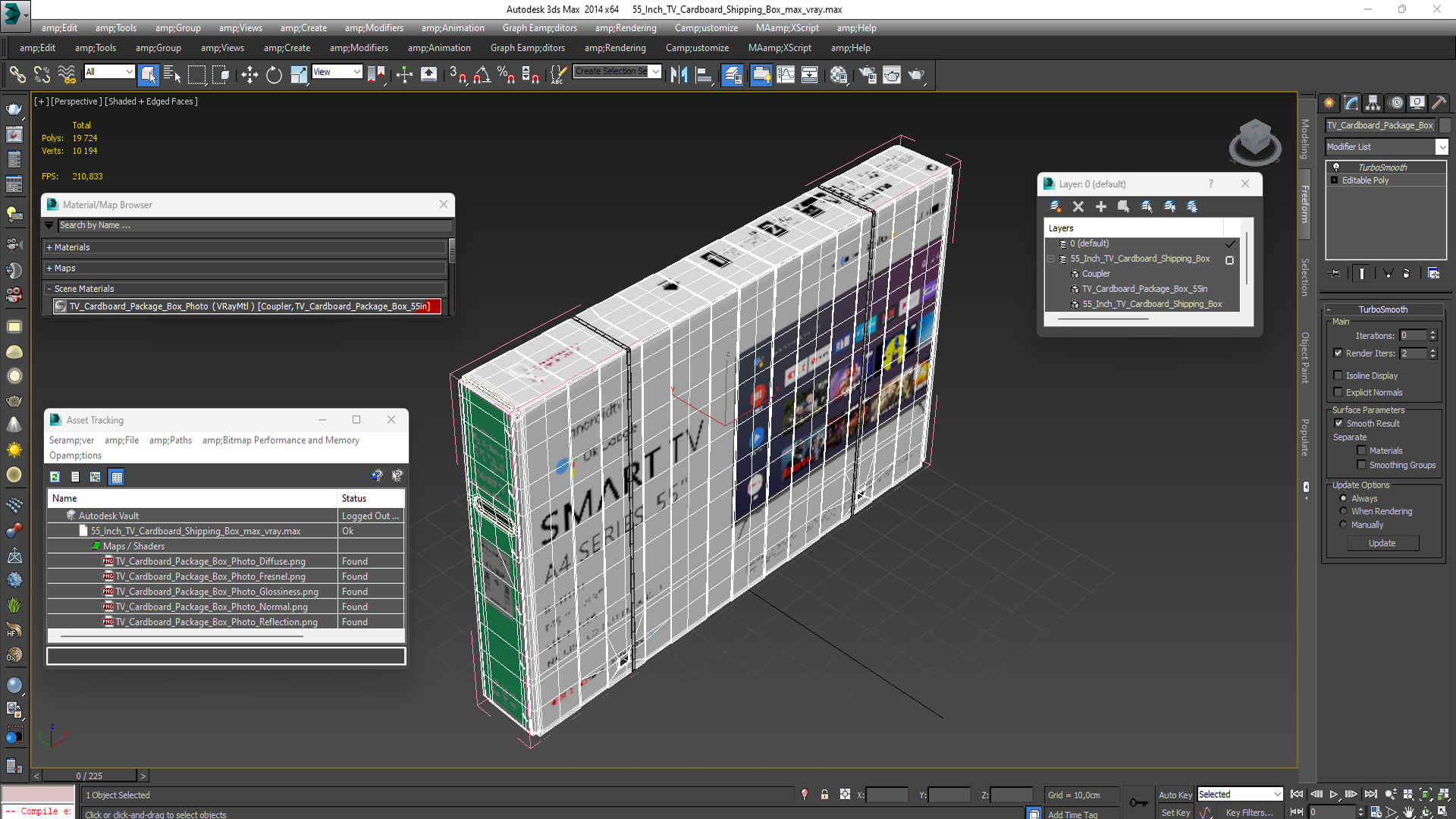Image resolution: width=1456 pixels, height=819 pixels.
Task: Click the Unlink Selection tool
Action: click(x=42, y=74)
